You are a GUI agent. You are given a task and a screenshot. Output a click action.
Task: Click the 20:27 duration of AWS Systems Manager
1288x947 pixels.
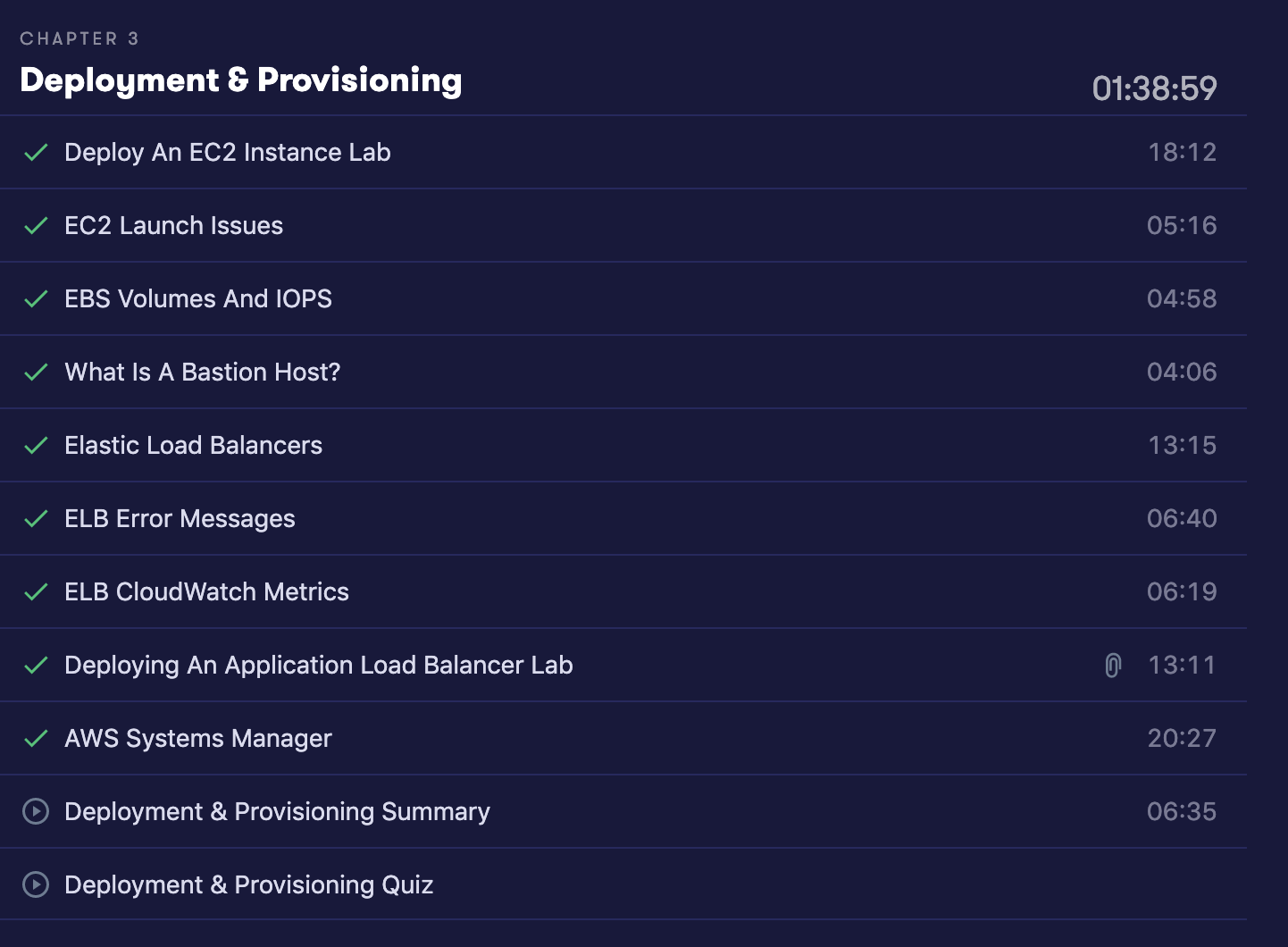click(1182, 738)
